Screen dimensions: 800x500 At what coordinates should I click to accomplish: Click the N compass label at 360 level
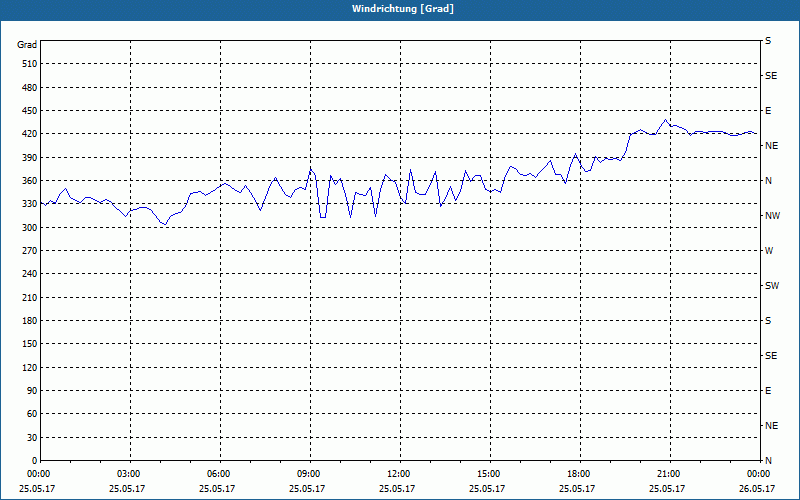(768, 181)
